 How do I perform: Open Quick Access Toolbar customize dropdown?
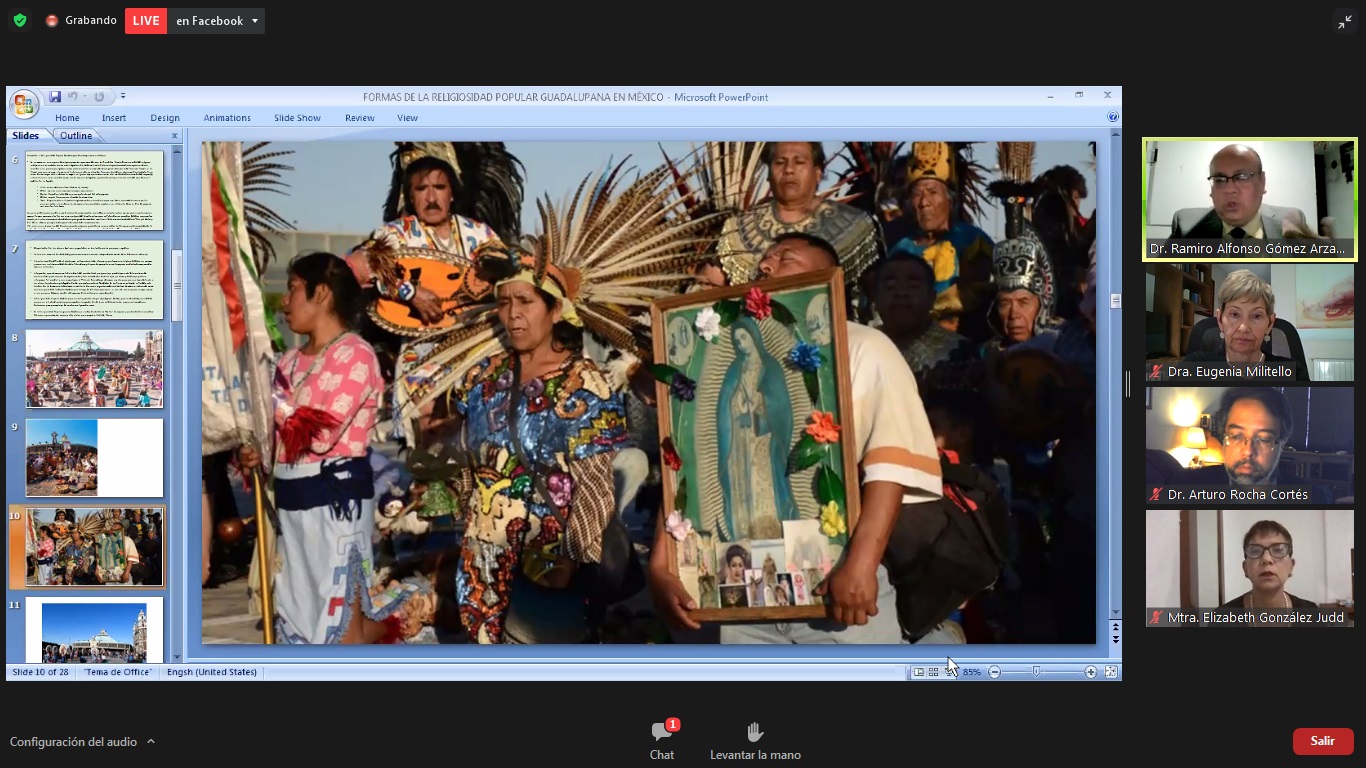coord(123,97)
